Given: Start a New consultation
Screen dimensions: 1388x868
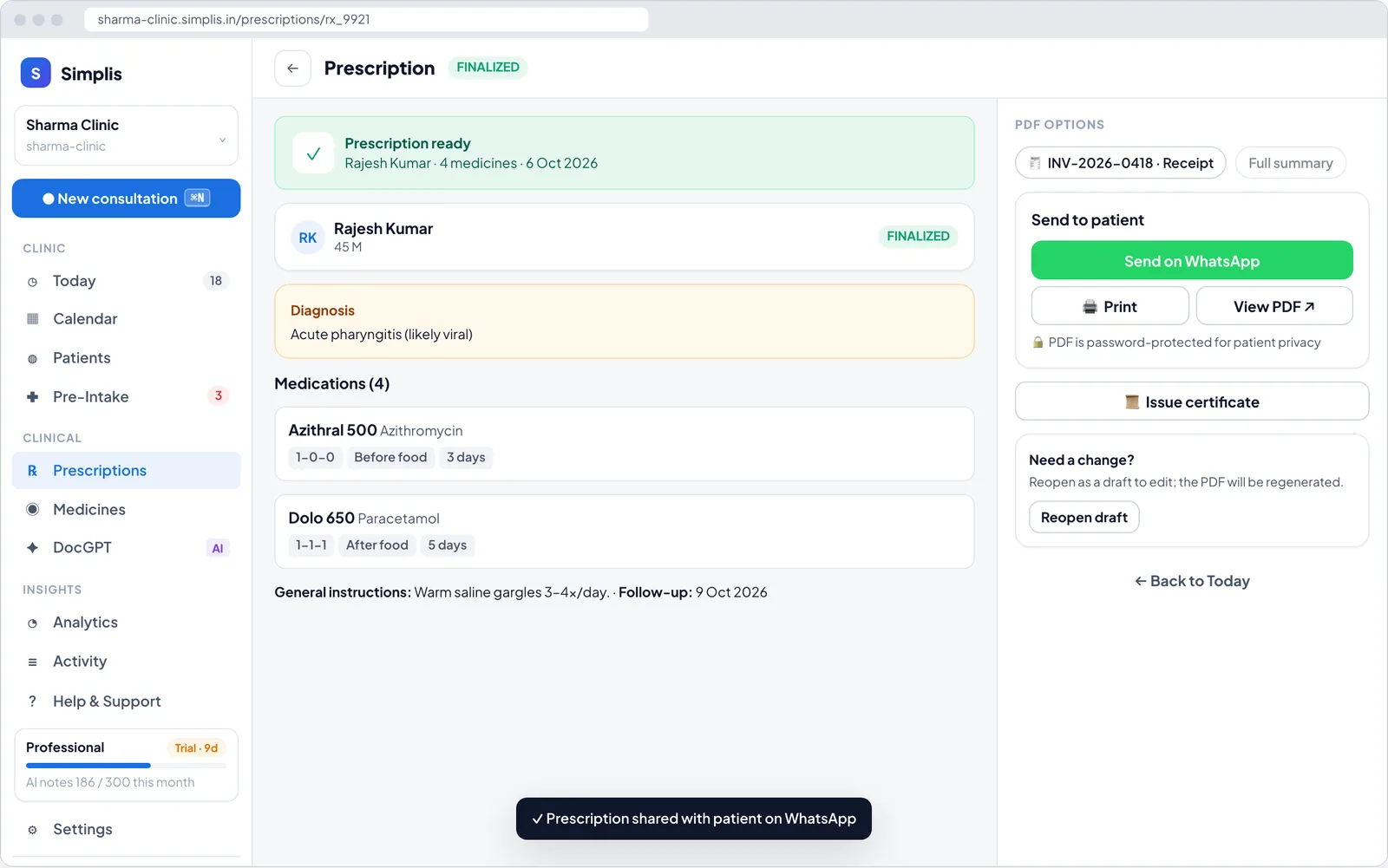Looking at the screenshot, I should [x=126, y=199].
